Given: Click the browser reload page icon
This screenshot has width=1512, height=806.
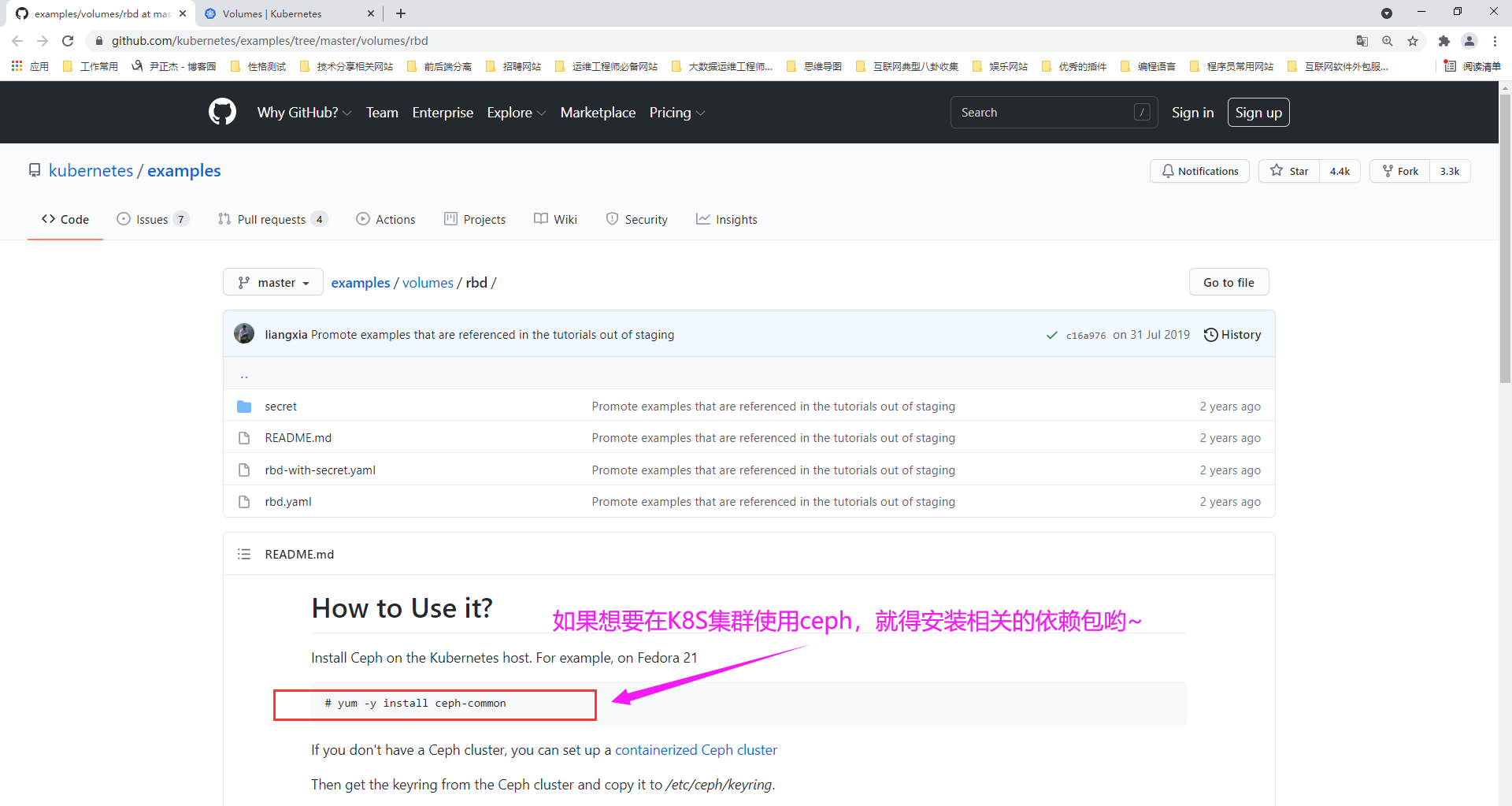Looking at the screenshot, I should 68,41.
